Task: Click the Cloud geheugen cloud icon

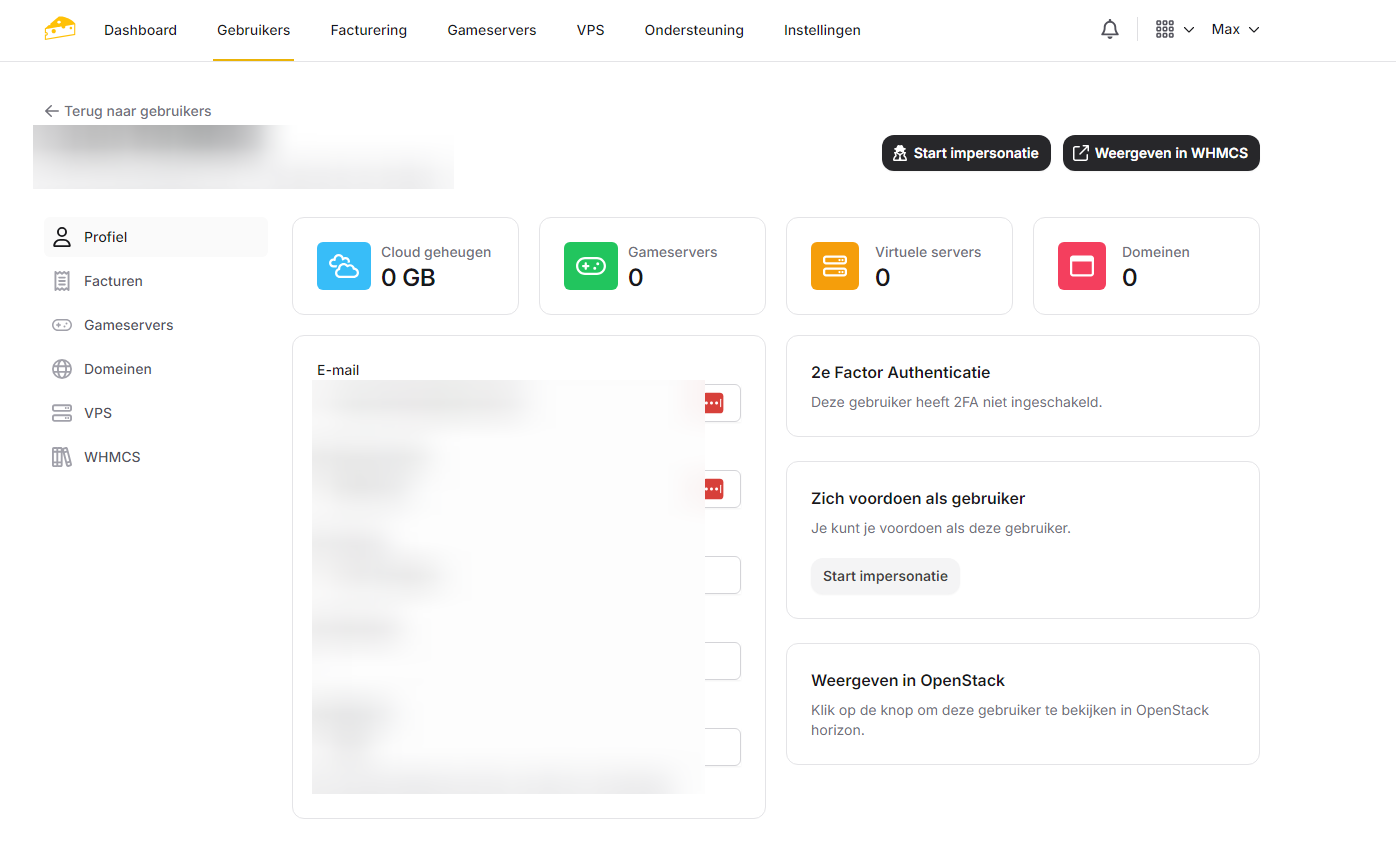Action: (x=342, y=266)
